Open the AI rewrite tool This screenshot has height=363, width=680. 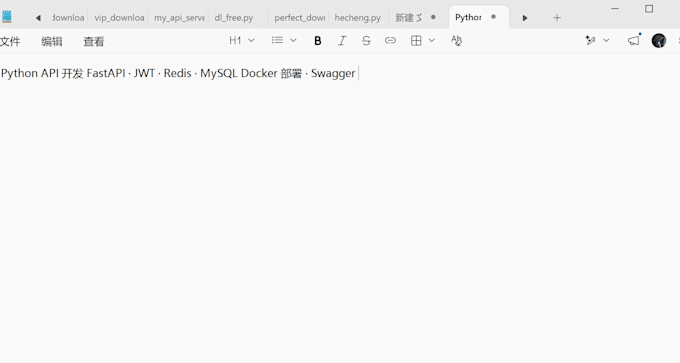pos(590,41)
